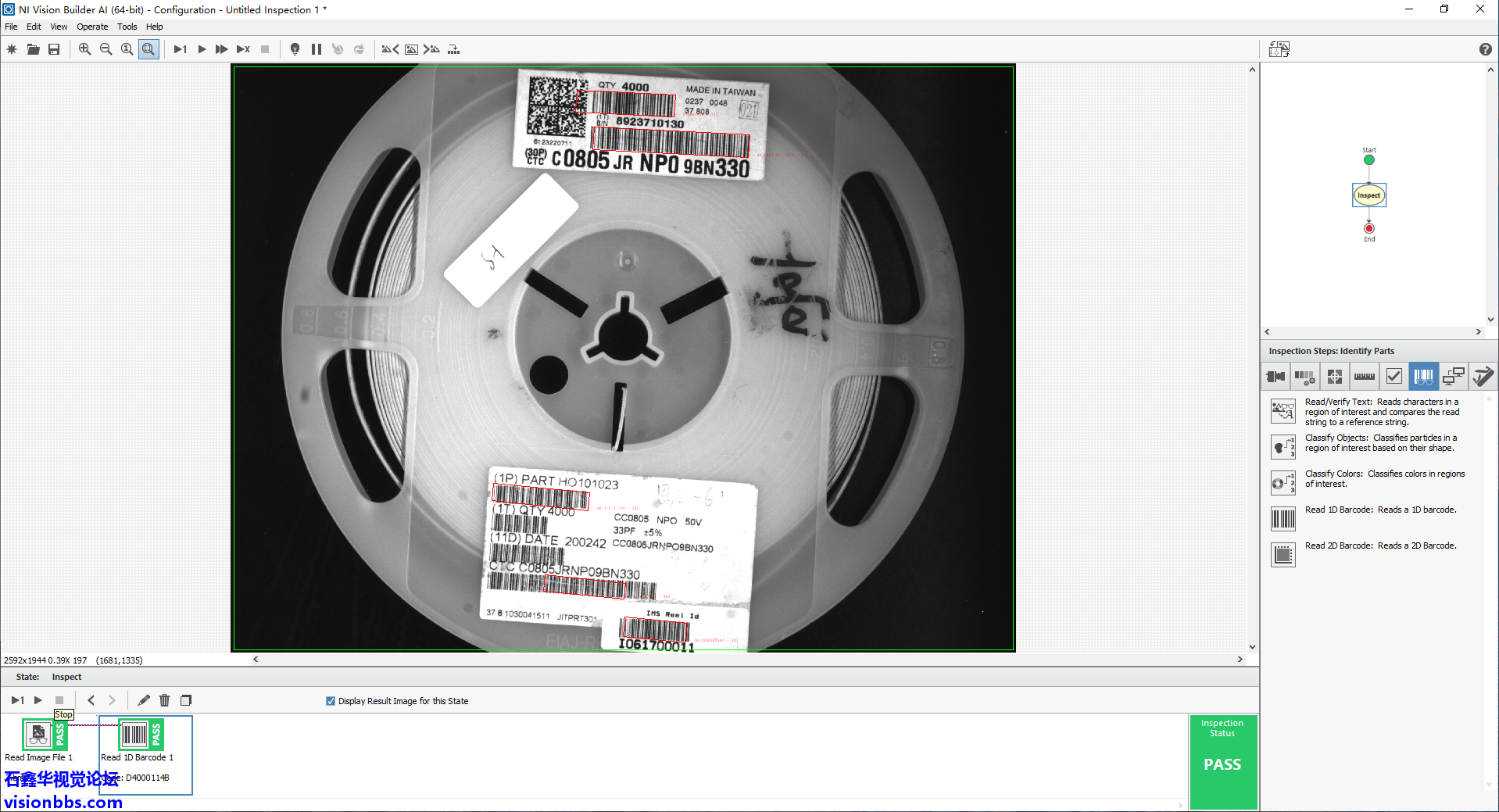Open context help question mark

[1485, 49]
